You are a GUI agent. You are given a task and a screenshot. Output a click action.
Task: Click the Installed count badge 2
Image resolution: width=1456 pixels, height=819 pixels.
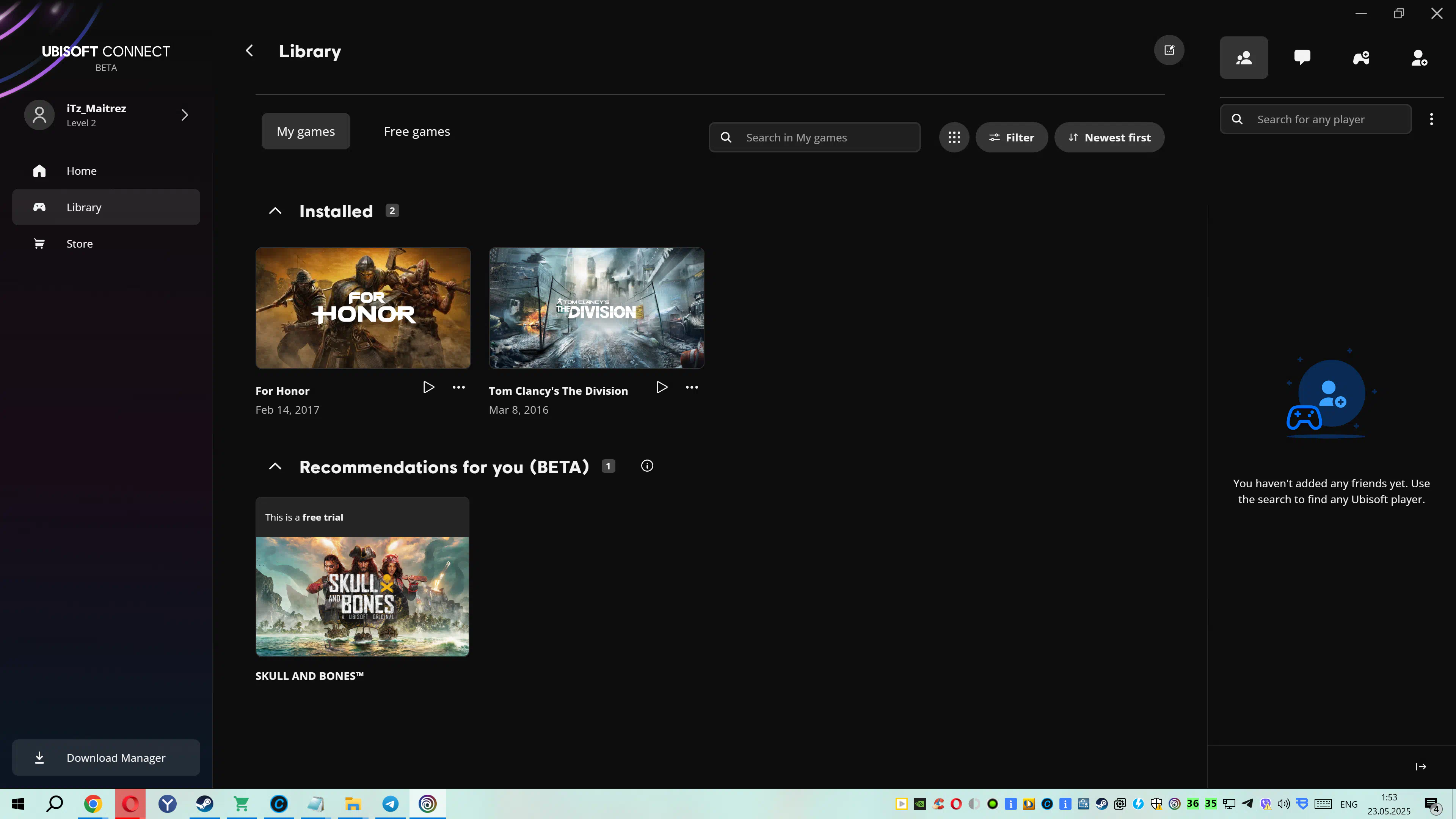click(392, 211)
